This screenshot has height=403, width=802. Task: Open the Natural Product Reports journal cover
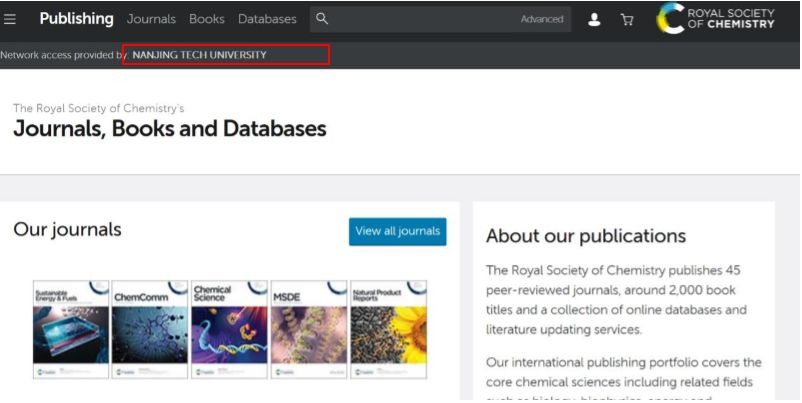coord(388,329)
